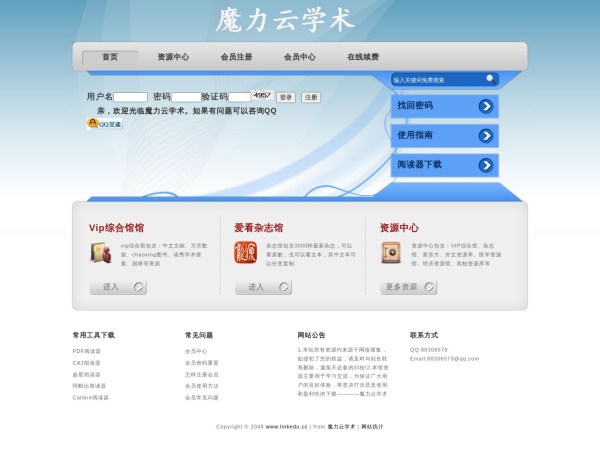
Task: Go to 资源中心 in the navigation bar
Action: point(173,57)
